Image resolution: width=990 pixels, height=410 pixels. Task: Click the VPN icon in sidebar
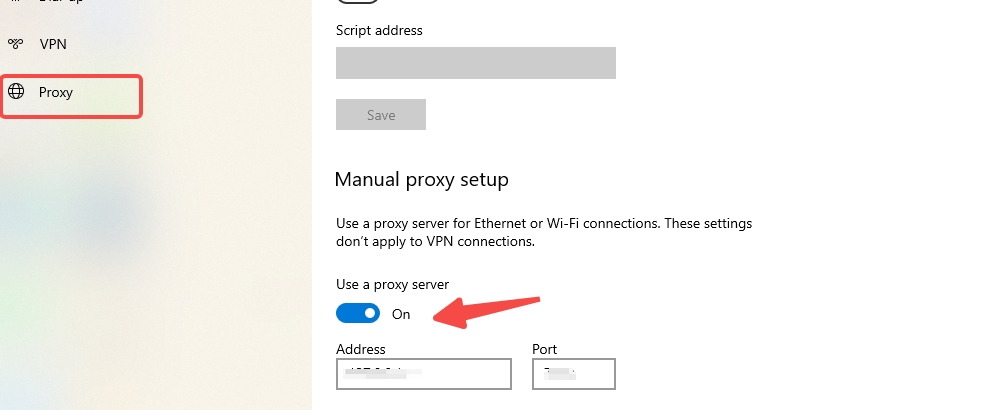pyautogui.click(x=15, y=44)
